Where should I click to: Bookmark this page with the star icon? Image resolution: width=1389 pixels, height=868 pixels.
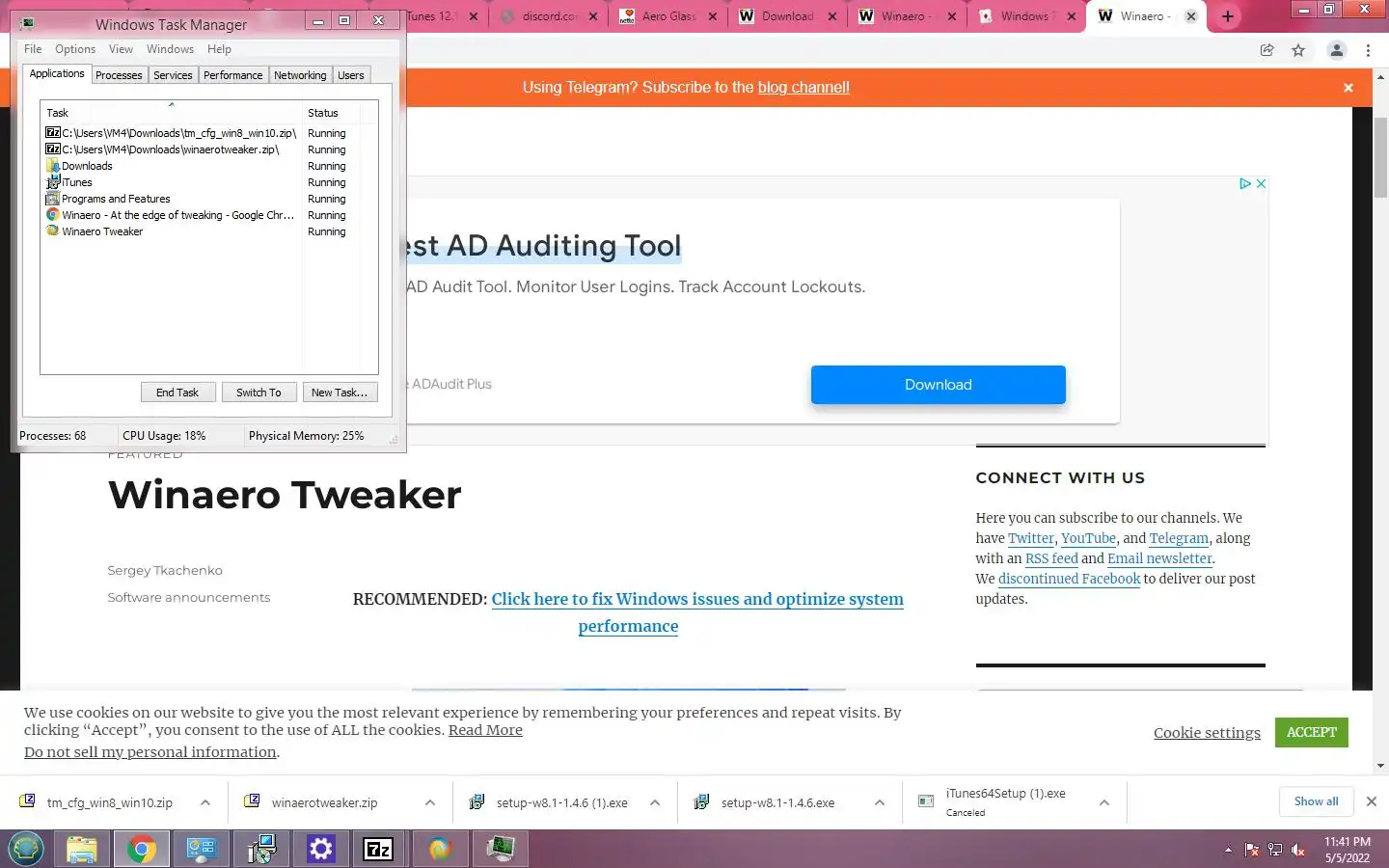pyautogui.click(x=1298, y=50)
